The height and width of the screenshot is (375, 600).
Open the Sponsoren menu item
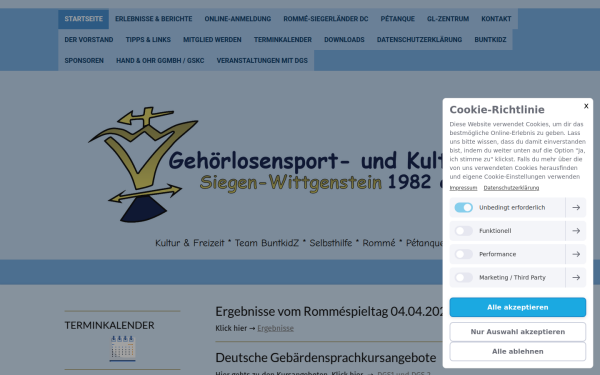[84, 61]
